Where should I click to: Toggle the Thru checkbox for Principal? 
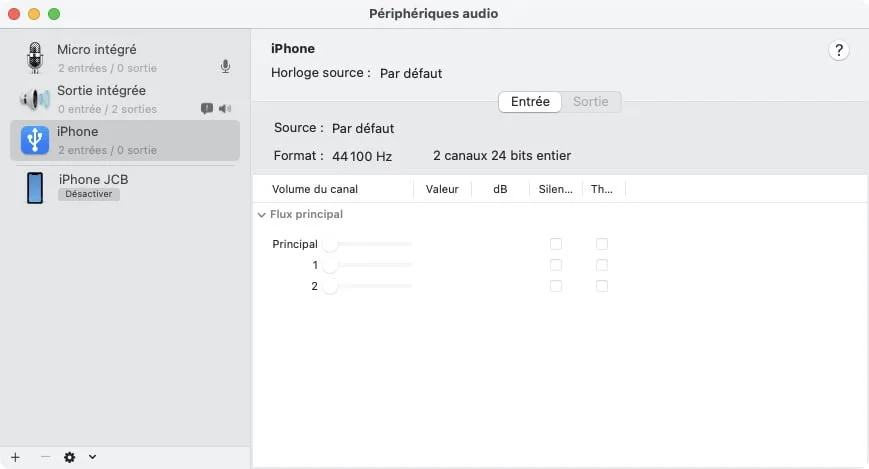(602, 244)
